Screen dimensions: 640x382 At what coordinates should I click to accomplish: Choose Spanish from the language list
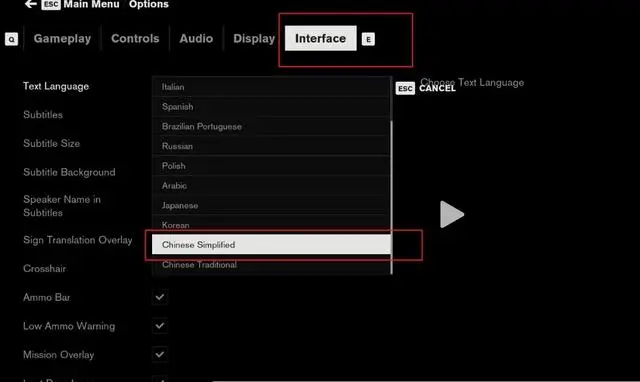point(271,107)
